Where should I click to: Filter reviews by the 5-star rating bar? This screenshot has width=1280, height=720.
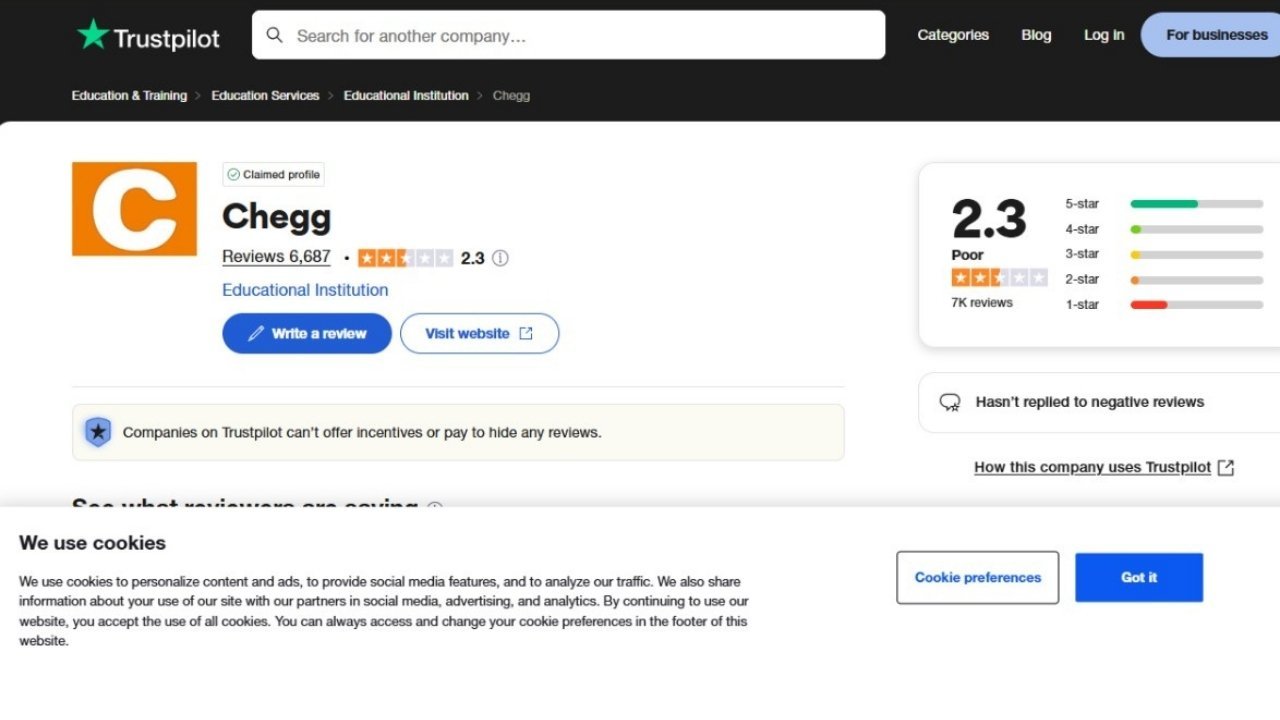click(1195, 203)
